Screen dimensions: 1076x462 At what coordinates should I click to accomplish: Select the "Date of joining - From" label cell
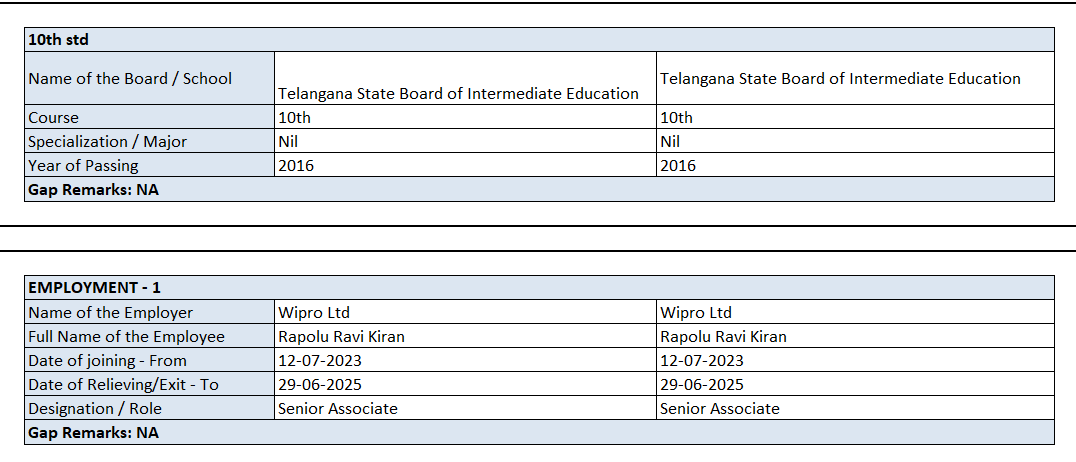click(x=107, y=360)
